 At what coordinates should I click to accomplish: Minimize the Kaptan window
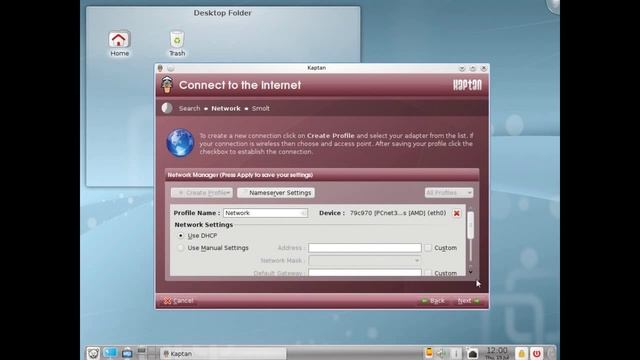pos(462,68)
